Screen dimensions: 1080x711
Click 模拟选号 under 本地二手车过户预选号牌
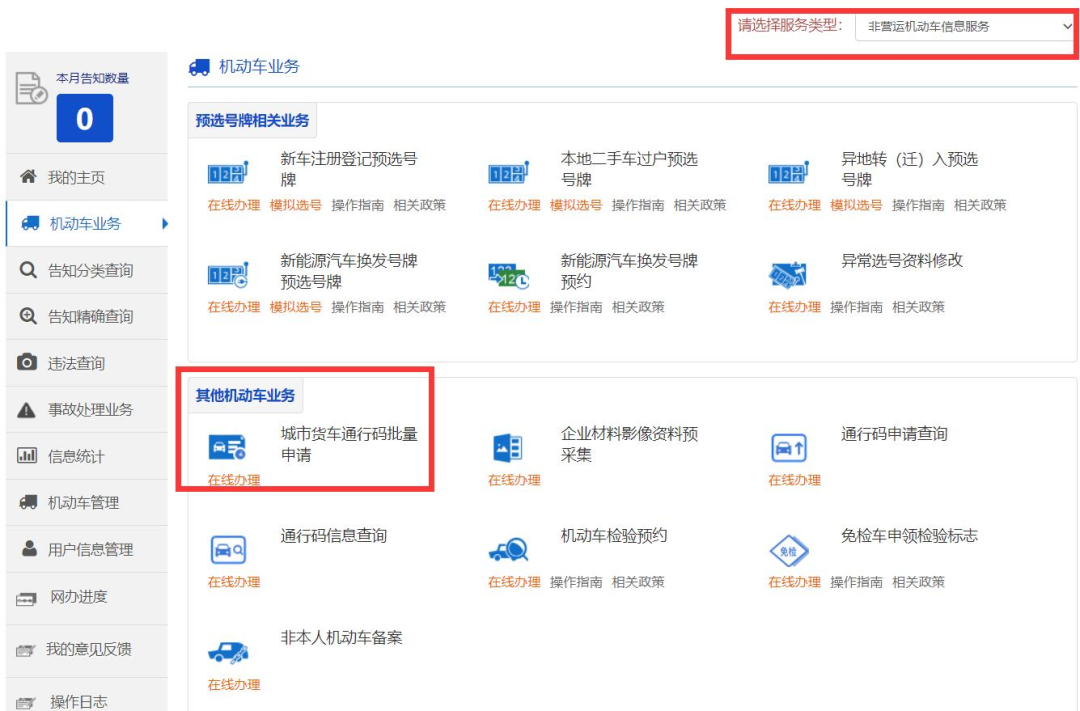tap(576, 205)
